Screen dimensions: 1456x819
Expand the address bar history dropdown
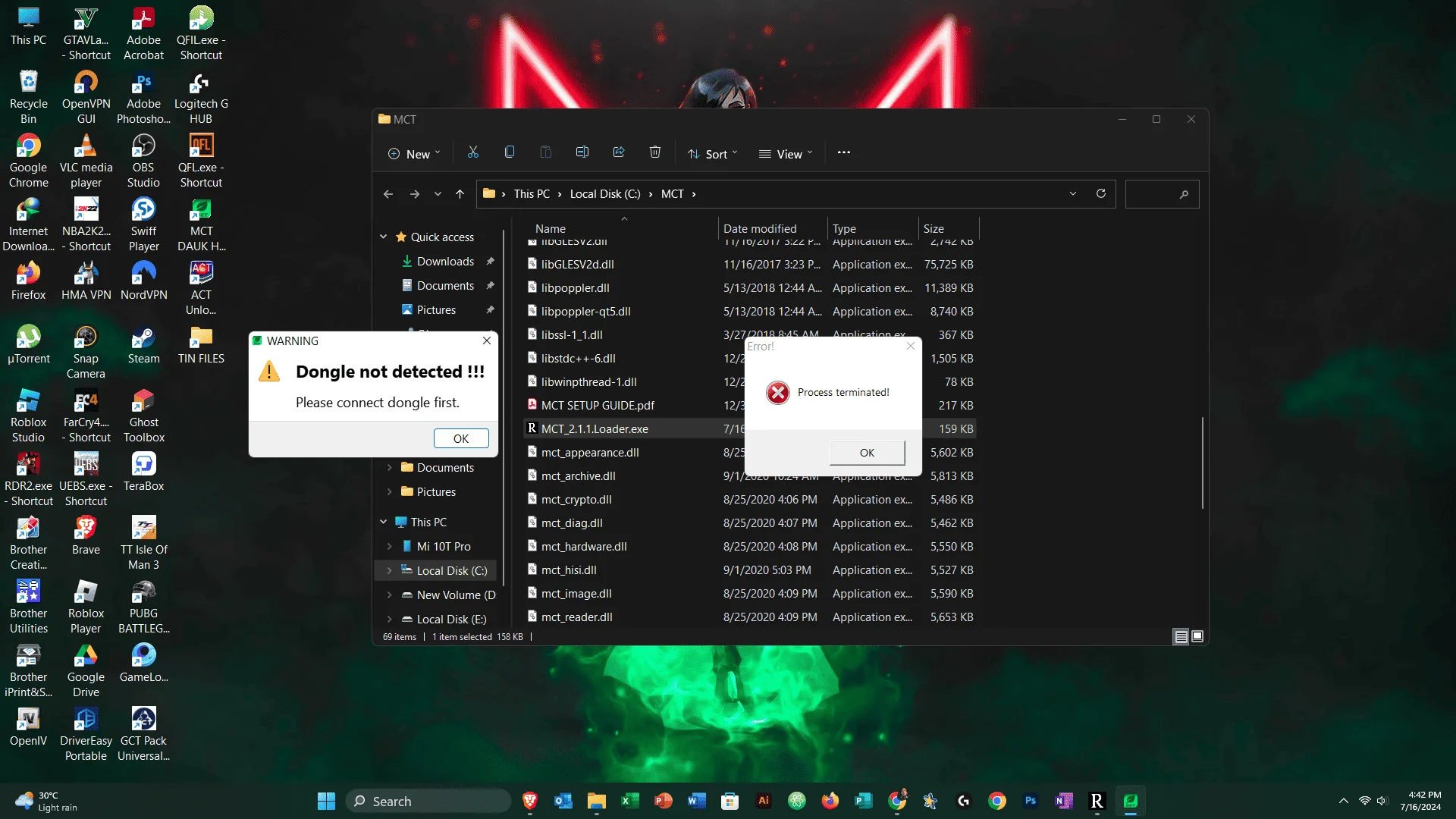pos(1073,193)
